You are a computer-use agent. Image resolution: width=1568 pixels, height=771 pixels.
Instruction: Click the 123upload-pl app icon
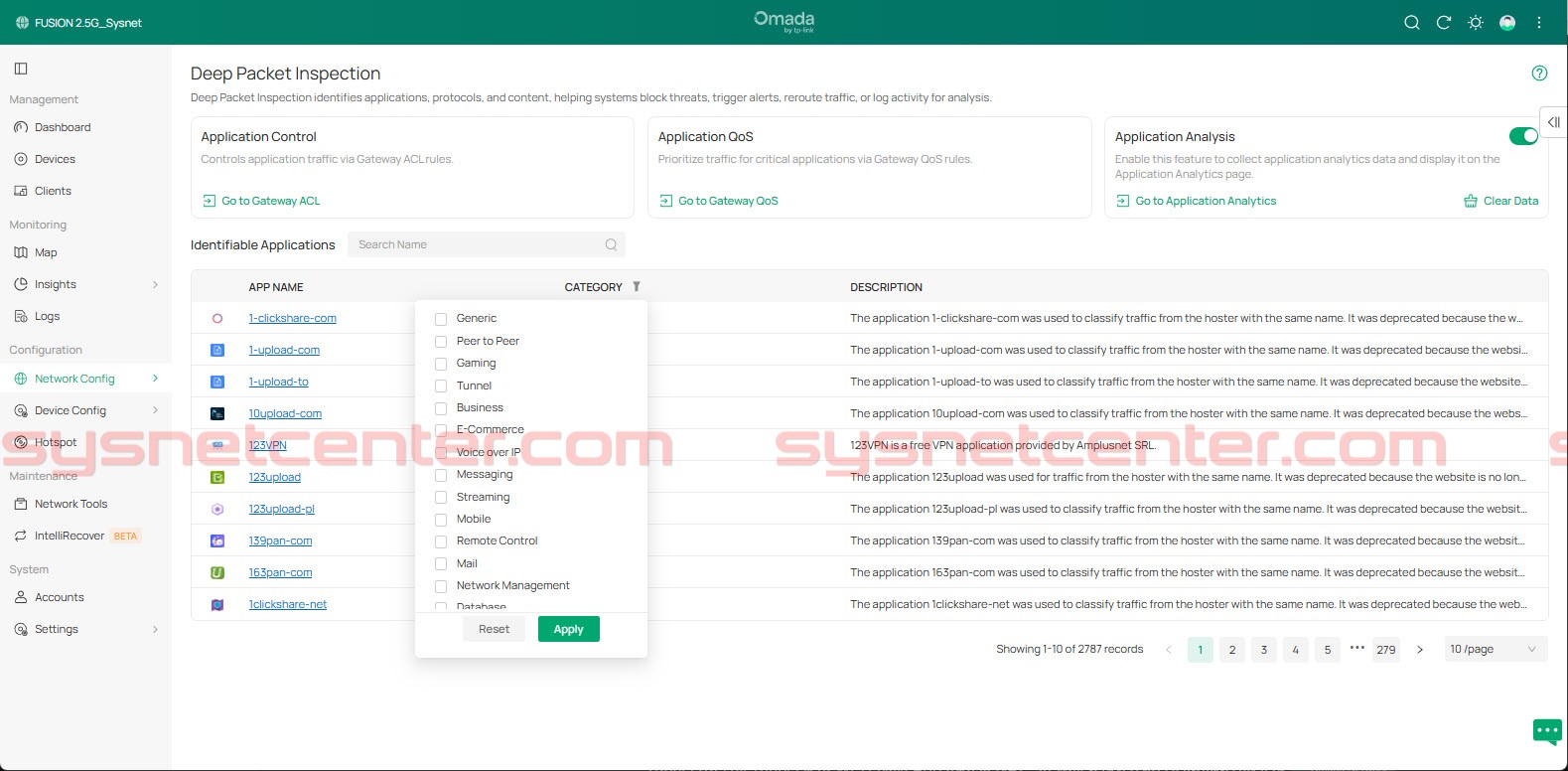217,509
